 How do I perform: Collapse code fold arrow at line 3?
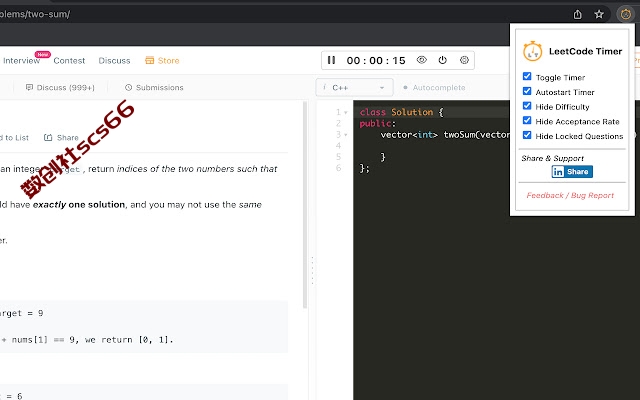click(x=346, y=135)
